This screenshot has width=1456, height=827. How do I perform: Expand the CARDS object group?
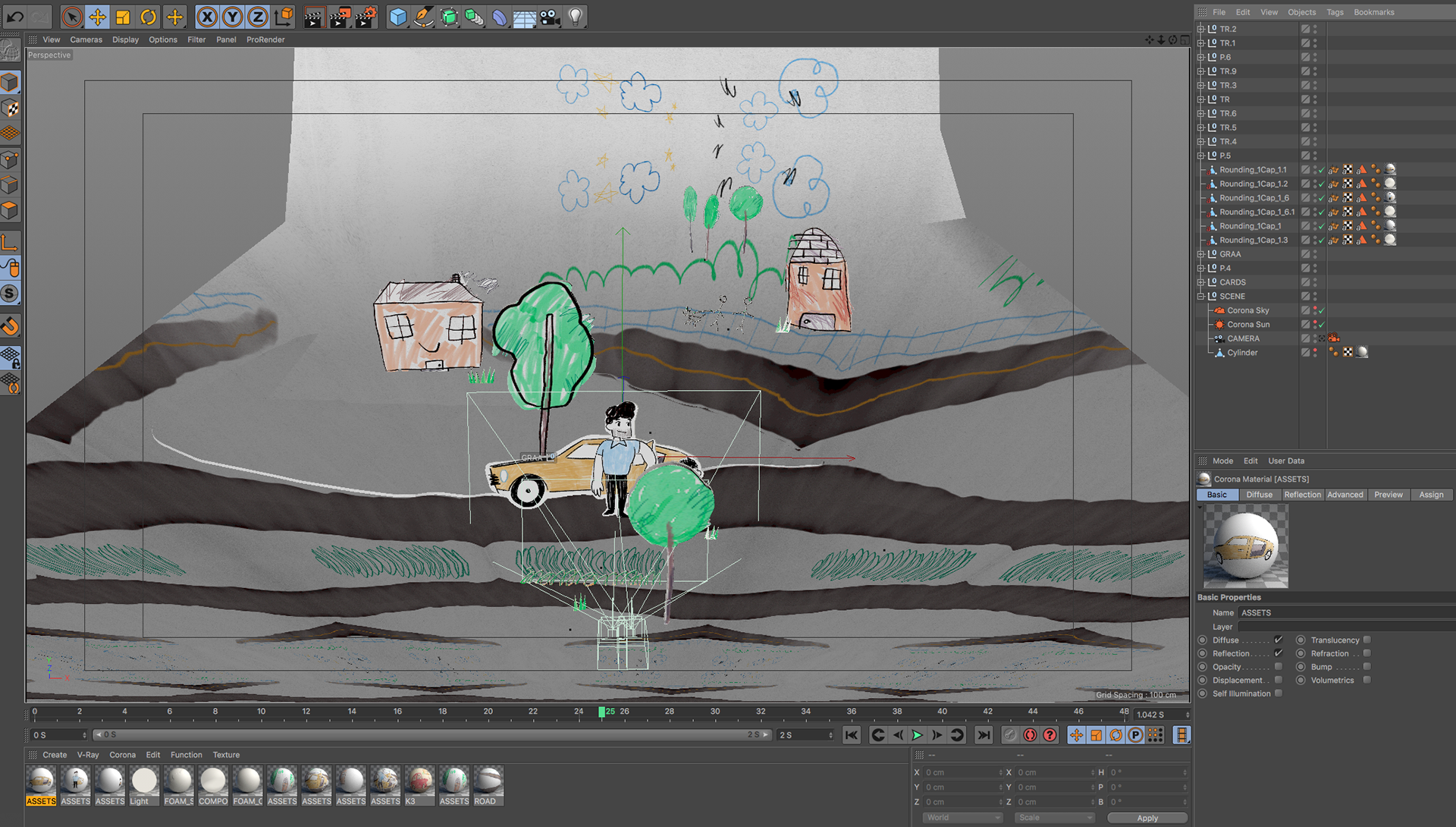1200,282
